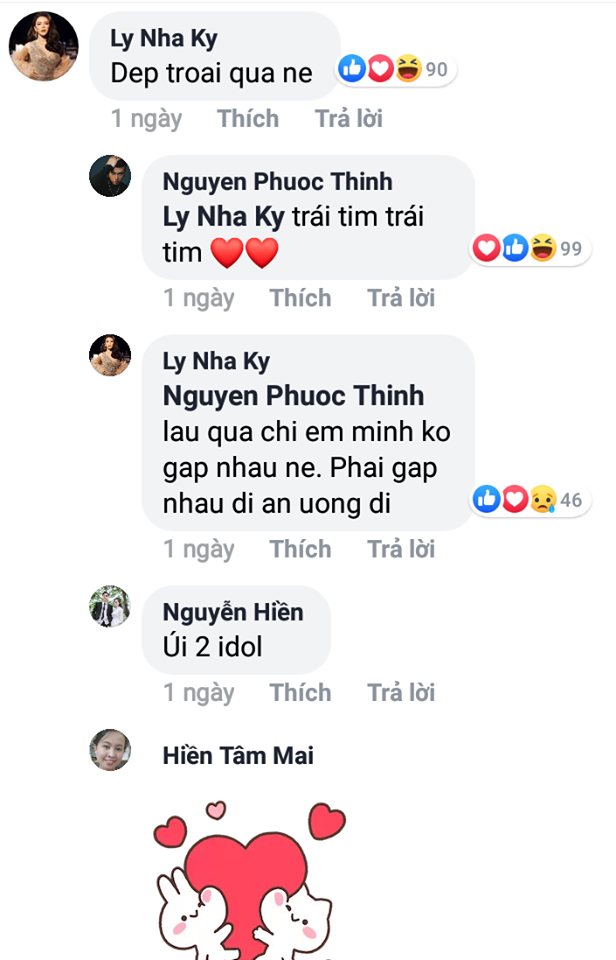View reactions showing 46 on Ly Nha Ky's reply
This screenshot has width=616, height=960.
(528, 499)
